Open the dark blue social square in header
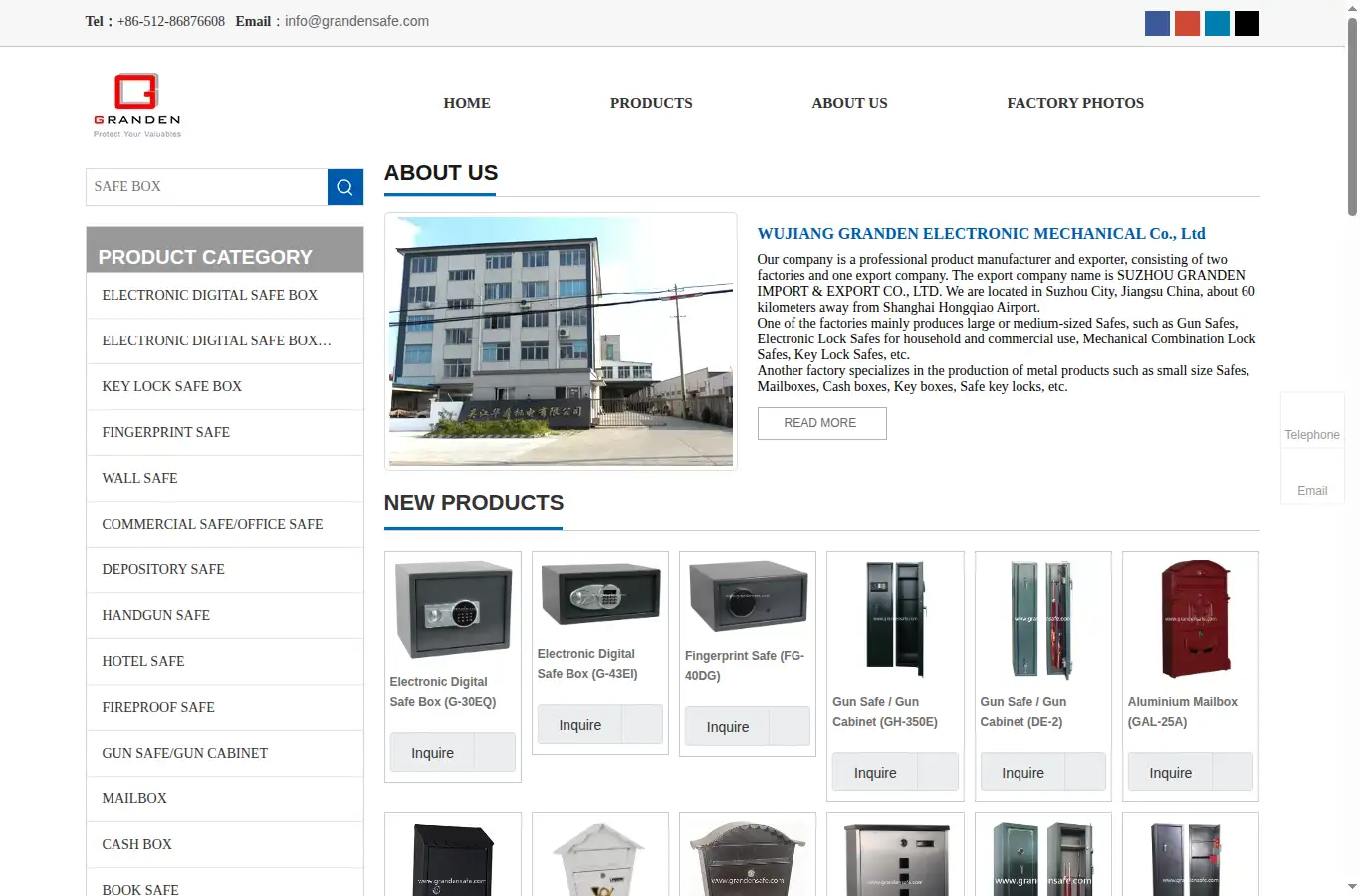Screen dimensions: 1360x896 [1157, 23]
